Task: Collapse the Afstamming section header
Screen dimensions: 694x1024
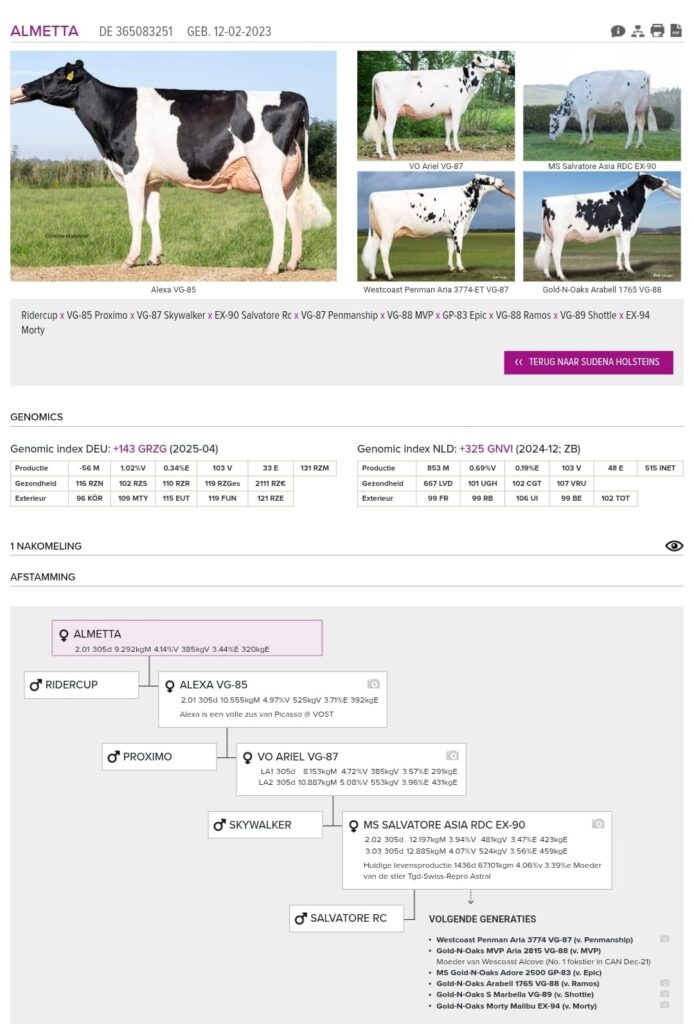Action: (42, 577)
